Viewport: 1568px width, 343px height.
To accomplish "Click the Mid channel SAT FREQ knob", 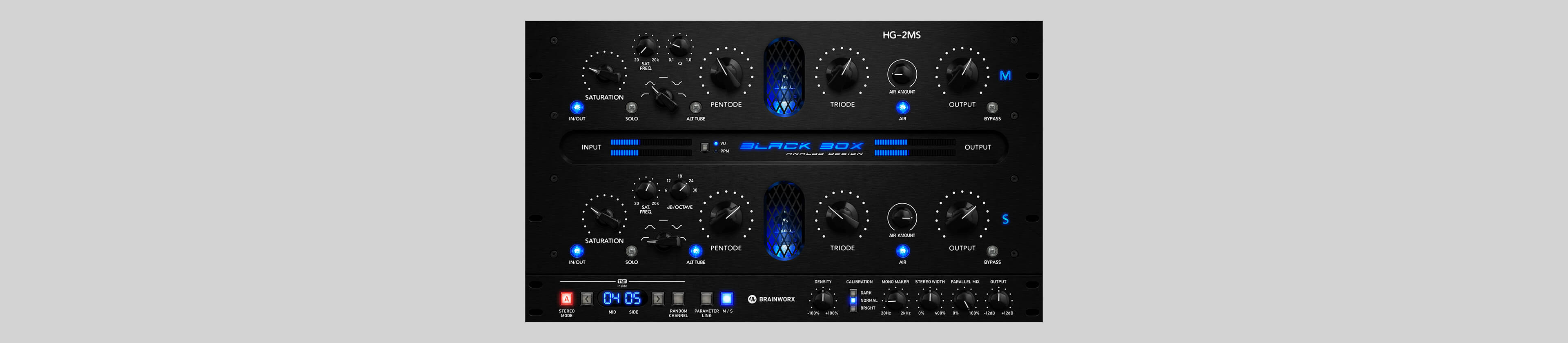I will (645, 46).
